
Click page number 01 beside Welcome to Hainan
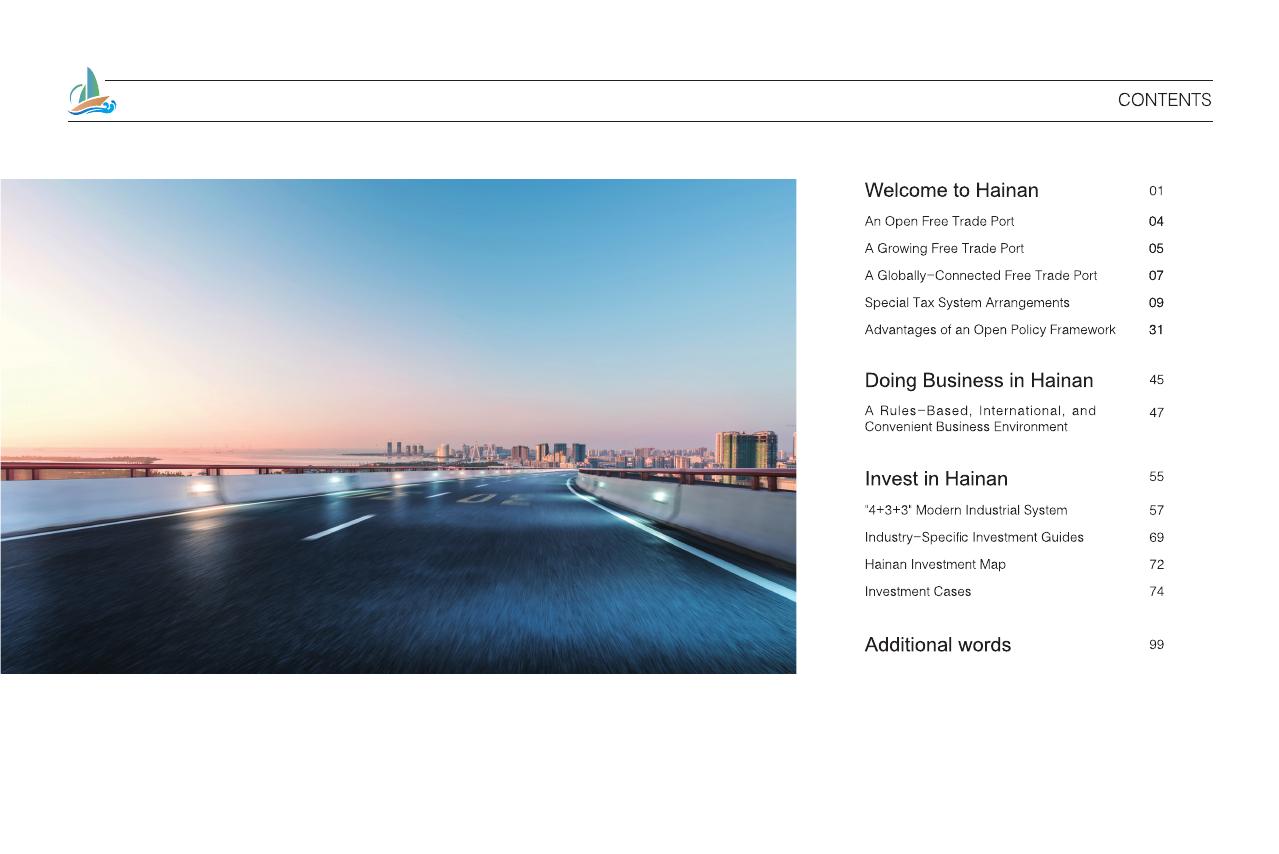pyautogui.click(x=1156, y=190)
